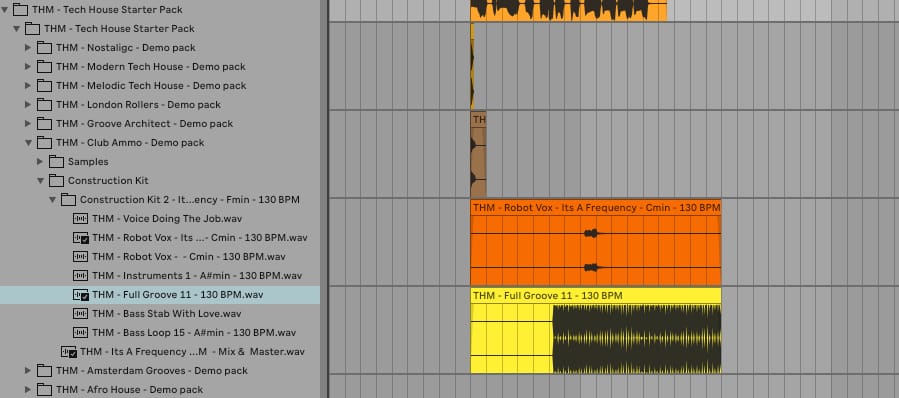Click the orange Robot Vox clip waveform
Screen dimensions: 899x398
[596, 251]
